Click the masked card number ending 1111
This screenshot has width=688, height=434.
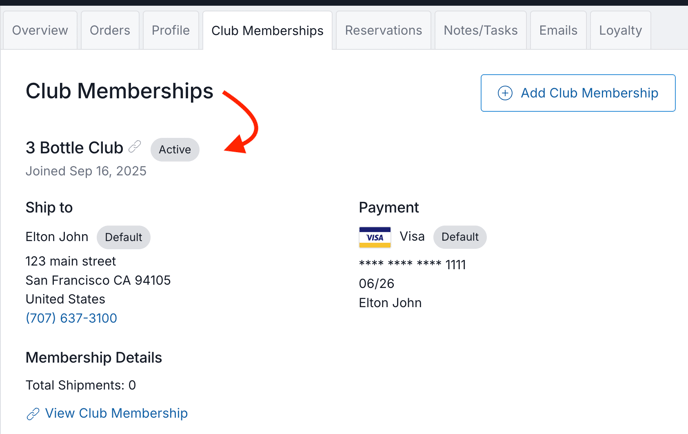412,265
